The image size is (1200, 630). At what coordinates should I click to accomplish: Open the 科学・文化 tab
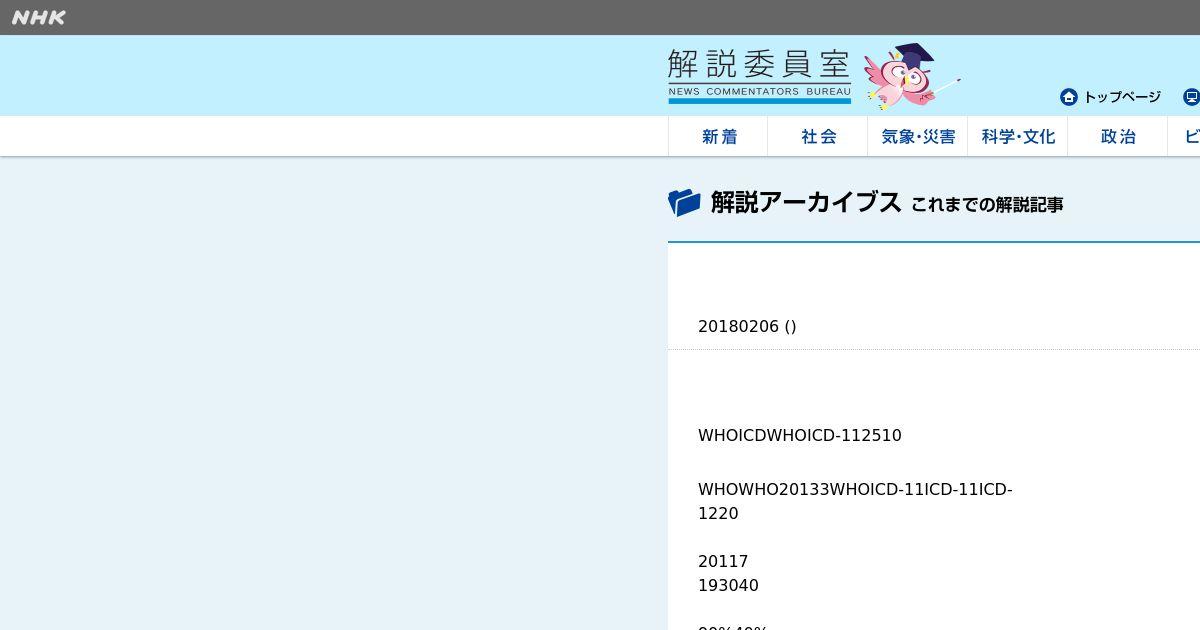tap(1018, 136)
